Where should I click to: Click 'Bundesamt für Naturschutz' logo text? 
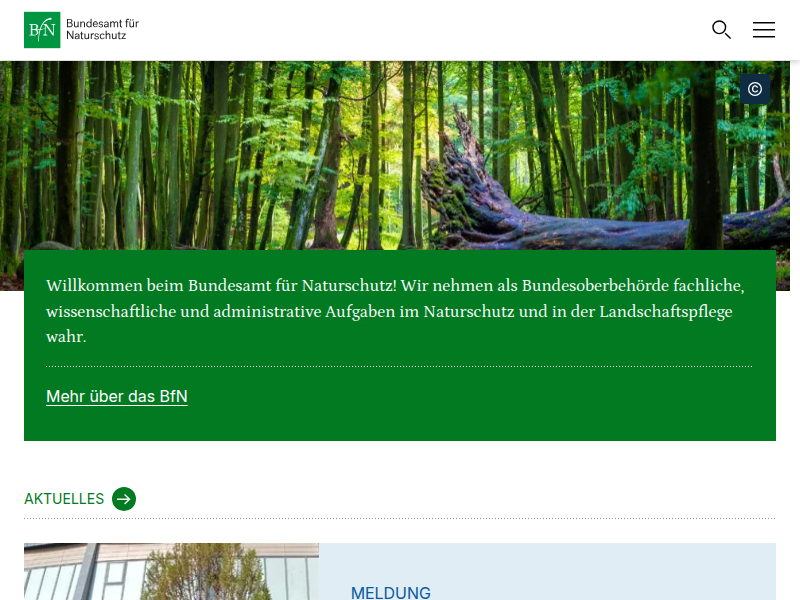coord(103,30)
